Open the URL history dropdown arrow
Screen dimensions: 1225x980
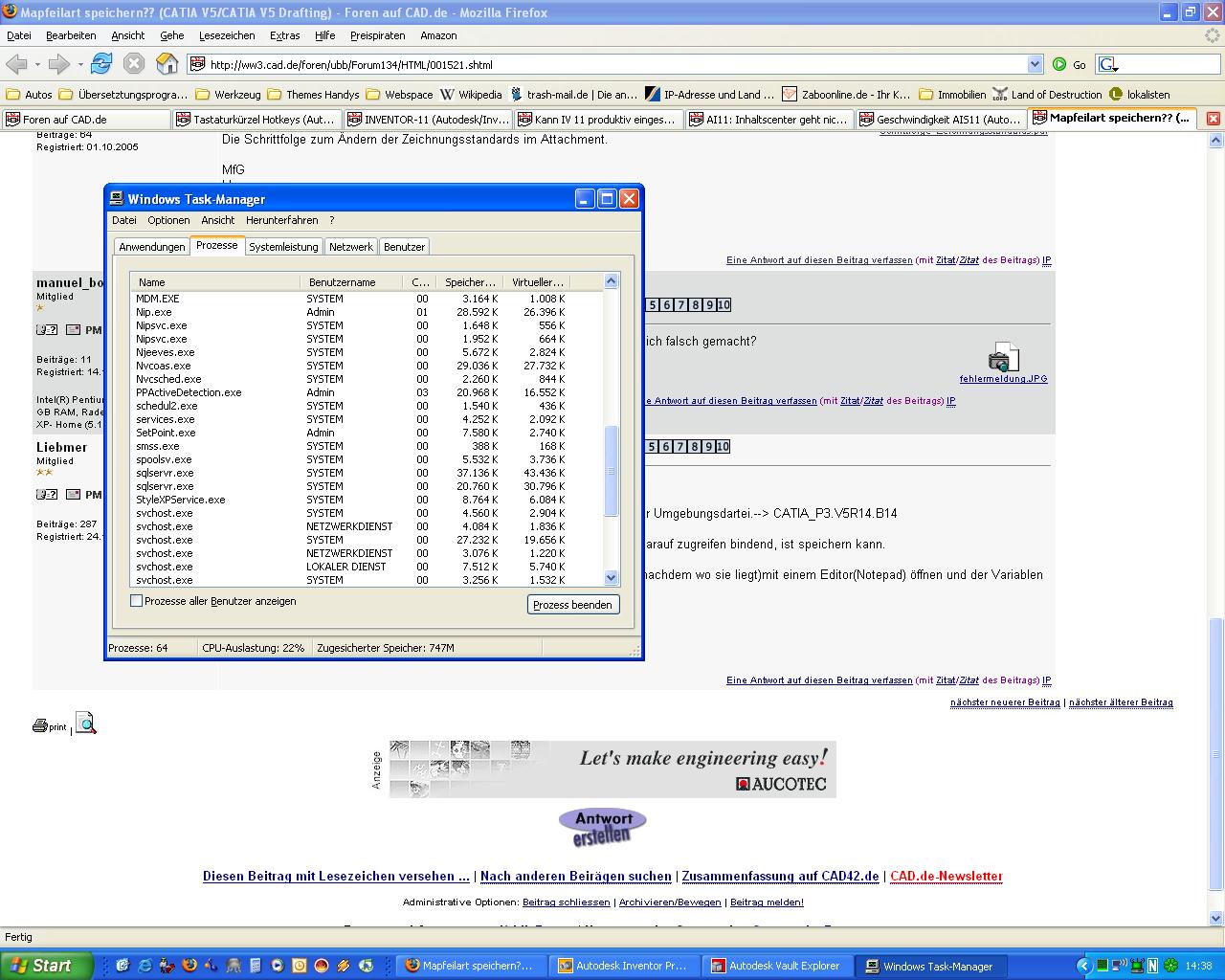click(1035, 64)
